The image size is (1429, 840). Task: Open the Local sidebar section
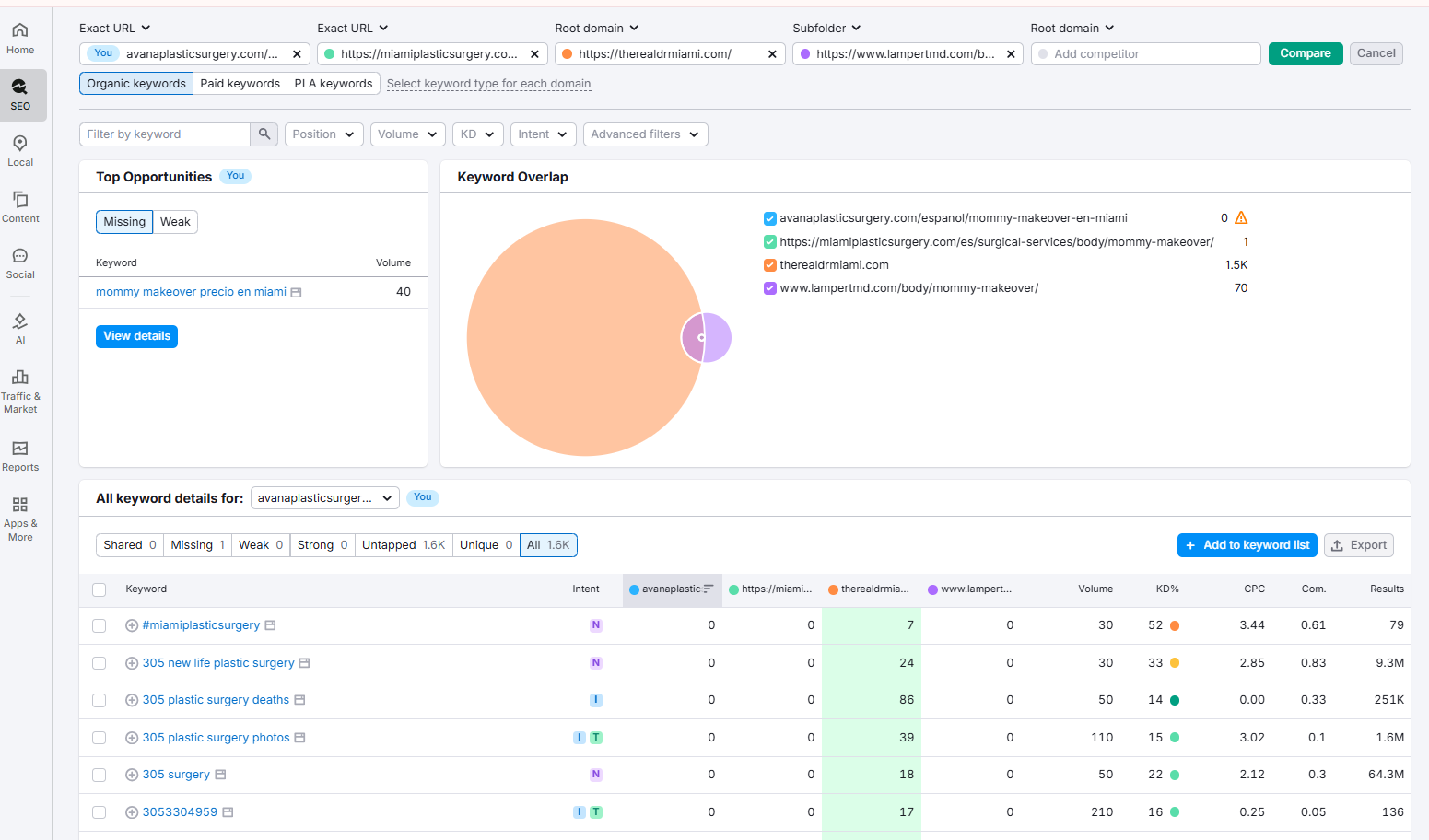tap(20, 151)
